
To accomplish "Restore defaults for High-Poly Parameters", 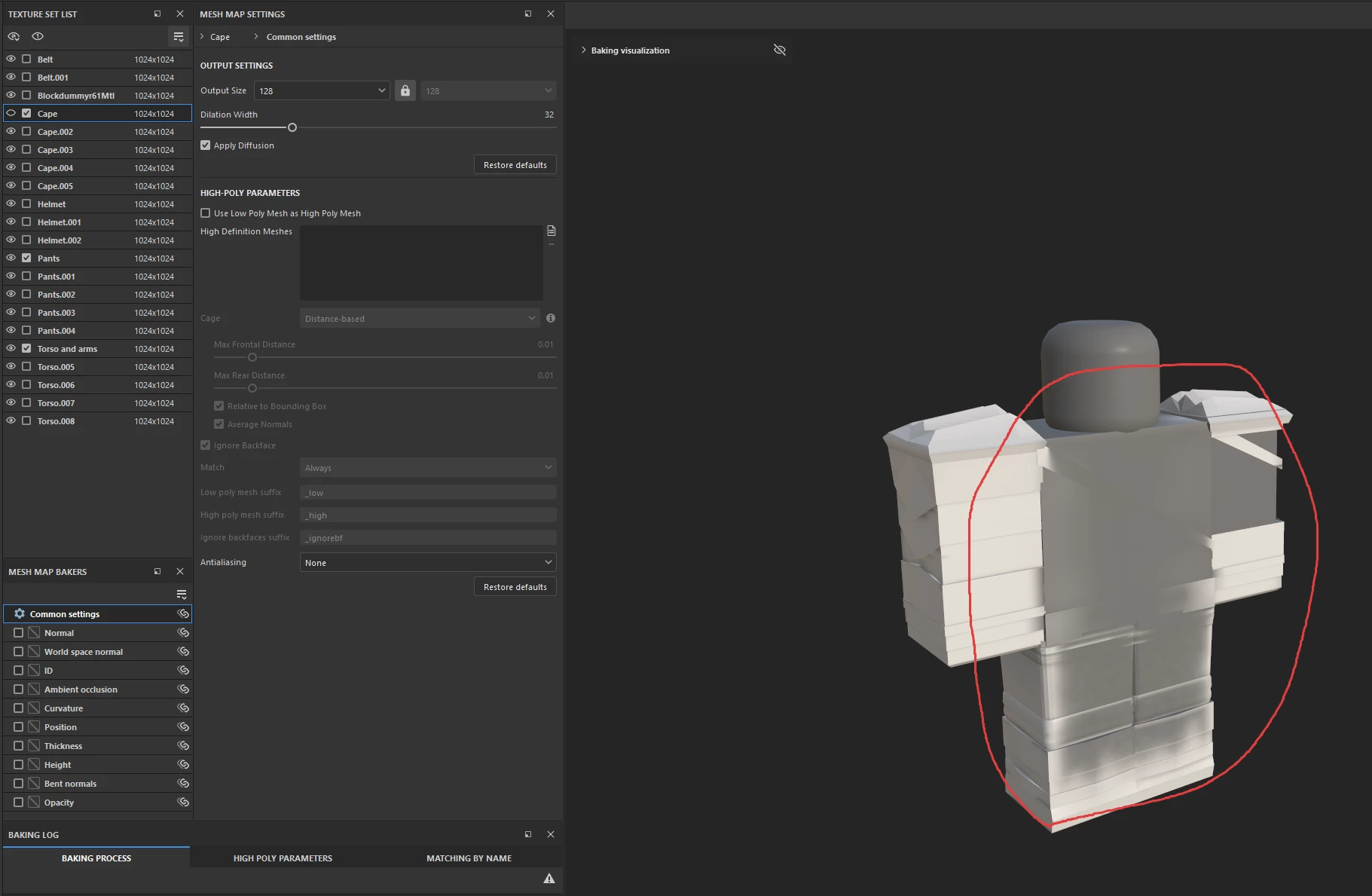I will pos(515,586).
